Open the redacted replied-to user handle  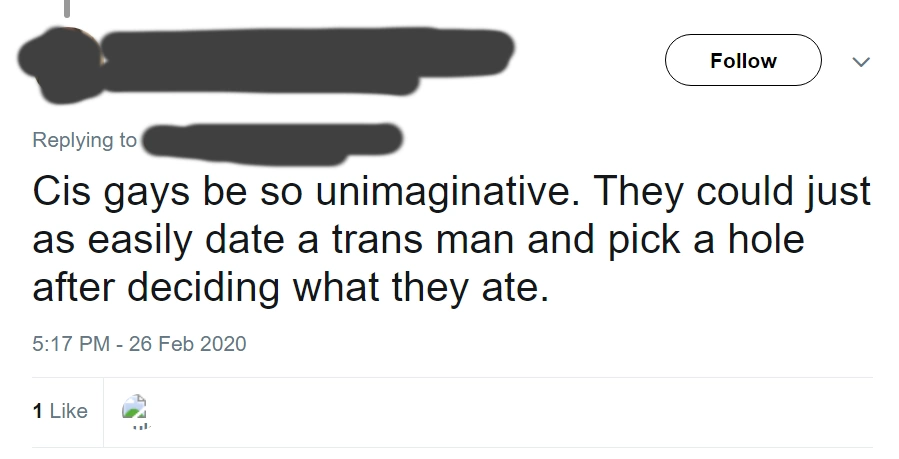pos(270,138)
